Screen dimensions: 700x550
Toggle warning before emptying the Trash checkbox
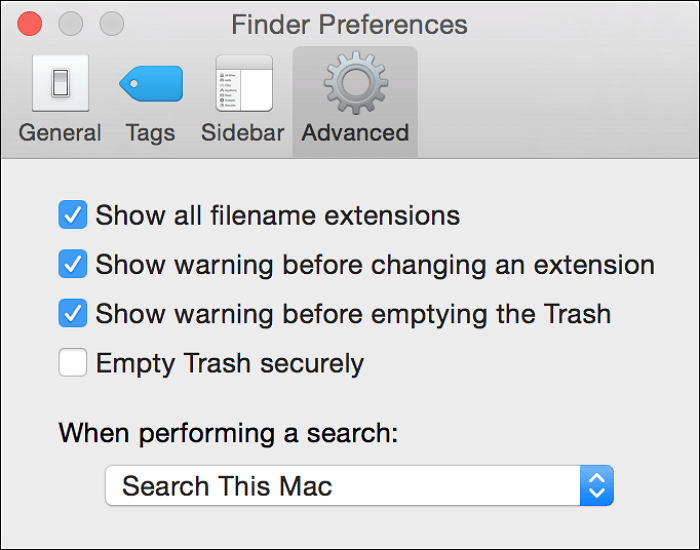point(73,314)
